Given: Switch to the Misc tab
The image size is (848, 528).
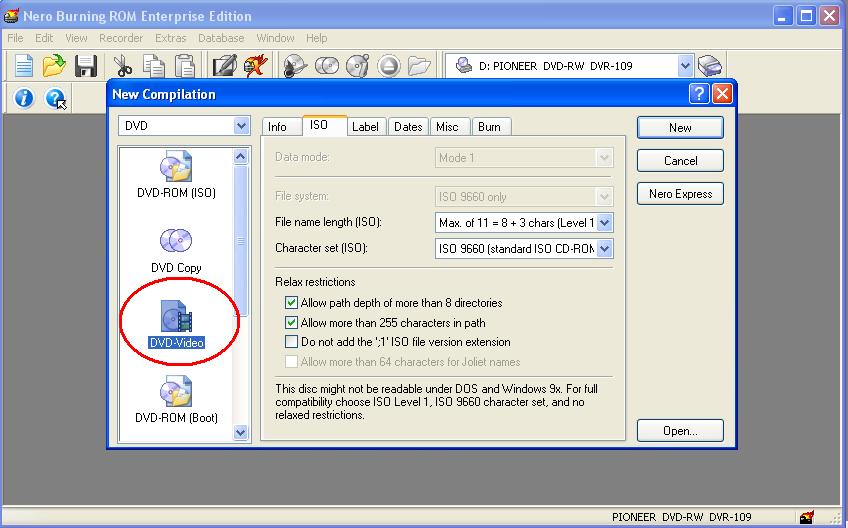Looking at the screenshot, I should click(450, 127).
